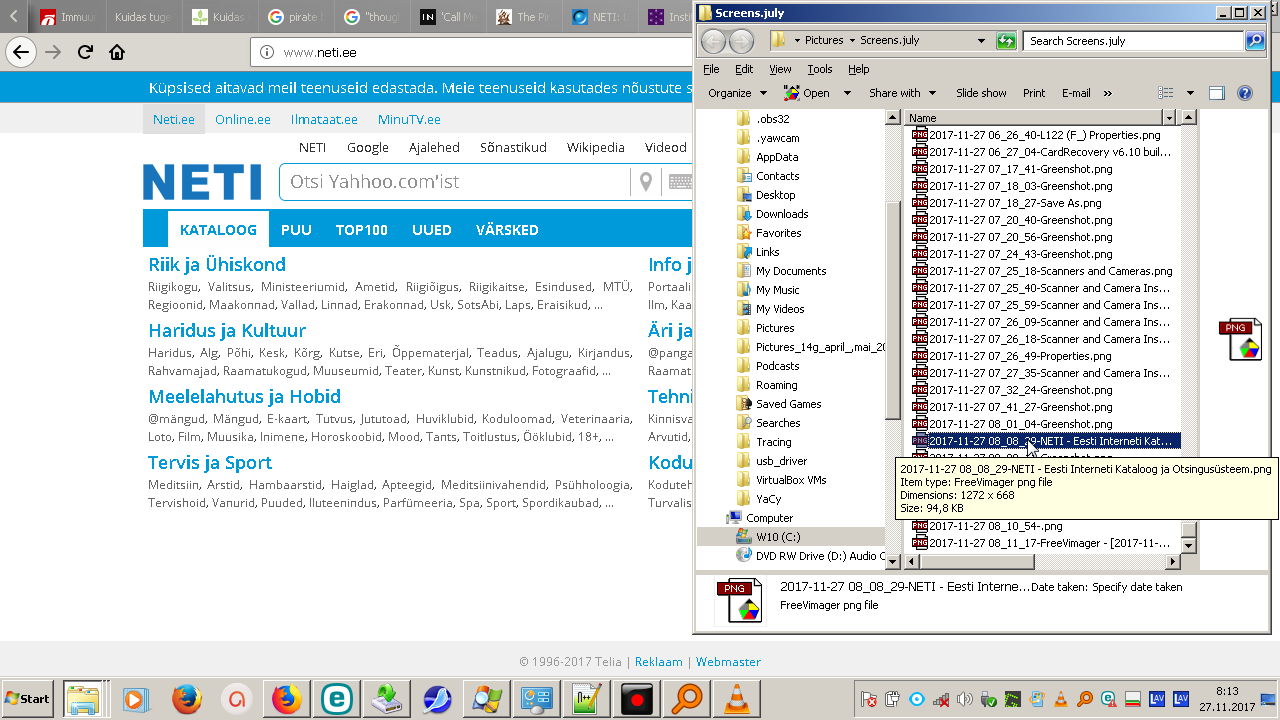Viewport: 1280px width, 720px height.
Task: Open the Organize dropdown menu
Action: click(x=736, y=93)
